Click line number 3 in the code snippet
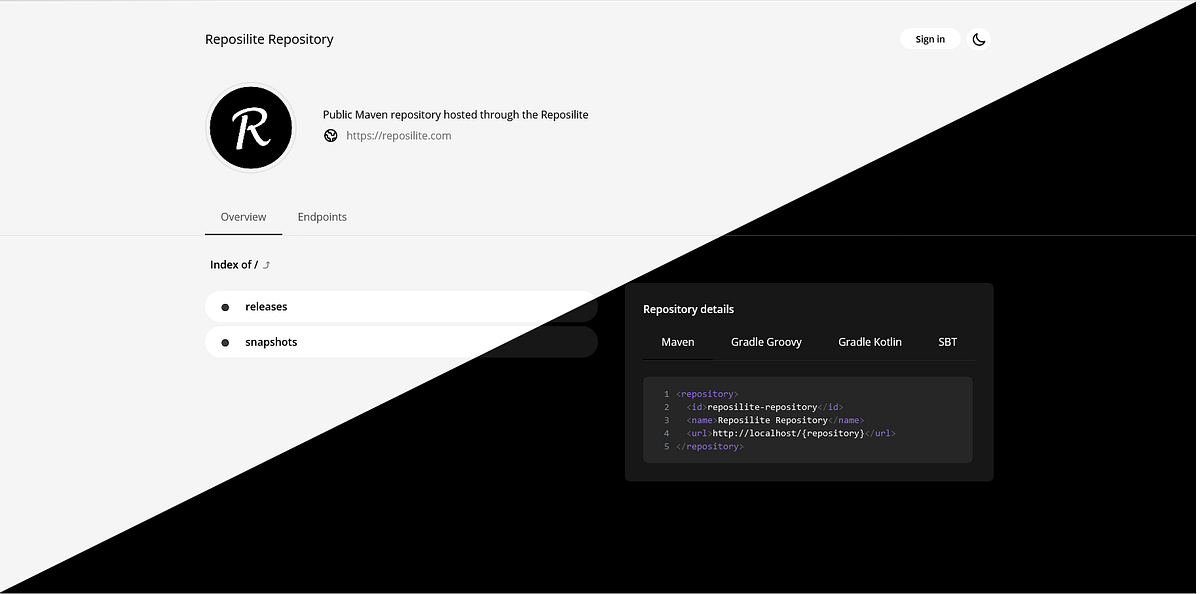Screen dimensions: 1200x594 [666, 420]
